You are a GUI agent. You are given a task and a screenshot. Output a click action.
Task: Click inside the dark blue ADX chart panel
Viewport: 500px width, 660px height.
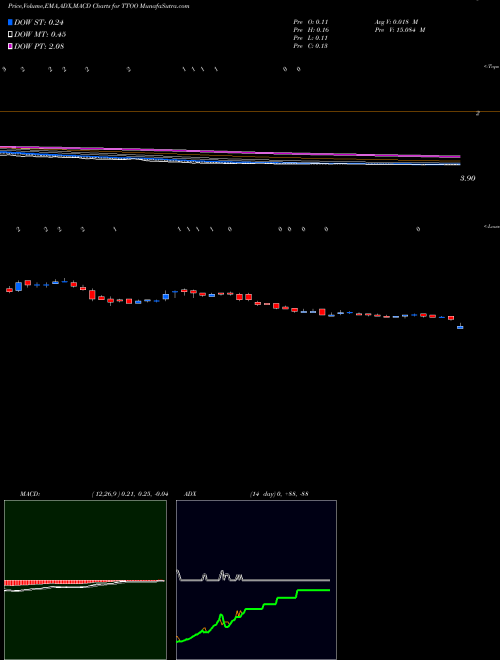256,580
